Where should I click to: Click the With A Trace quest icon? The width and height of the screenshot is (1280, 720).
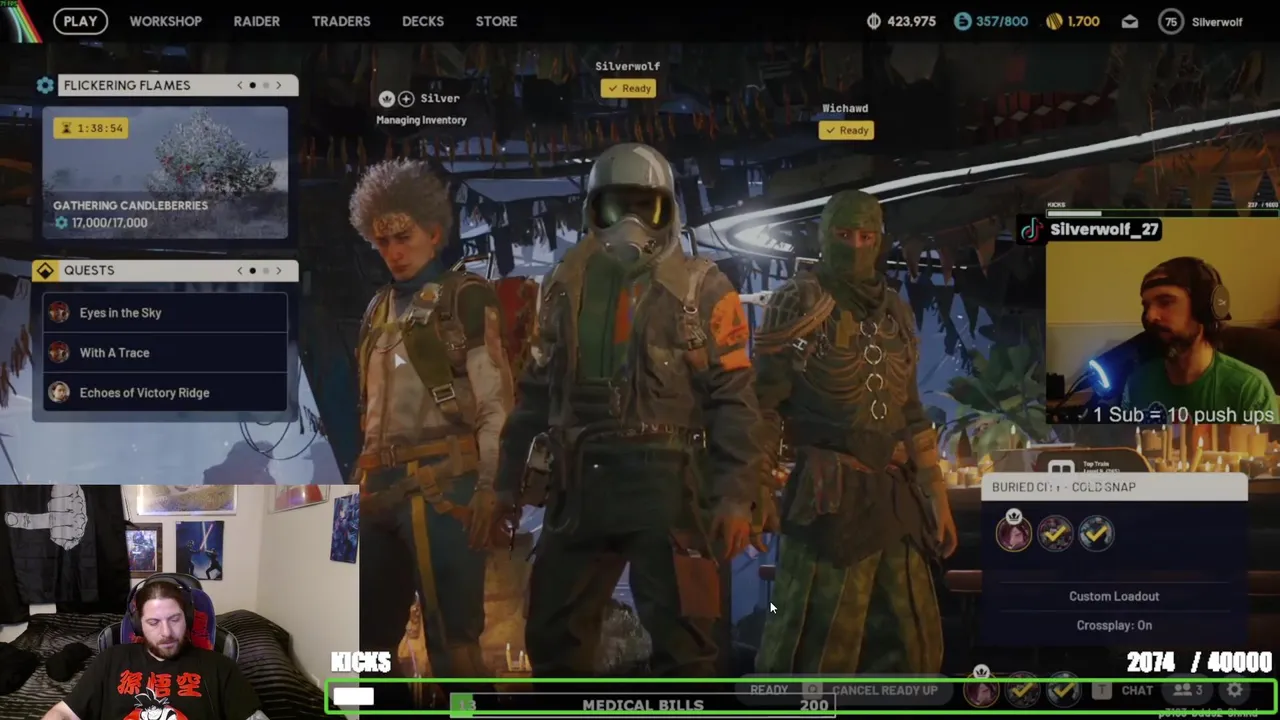click(x=59, y=353)
